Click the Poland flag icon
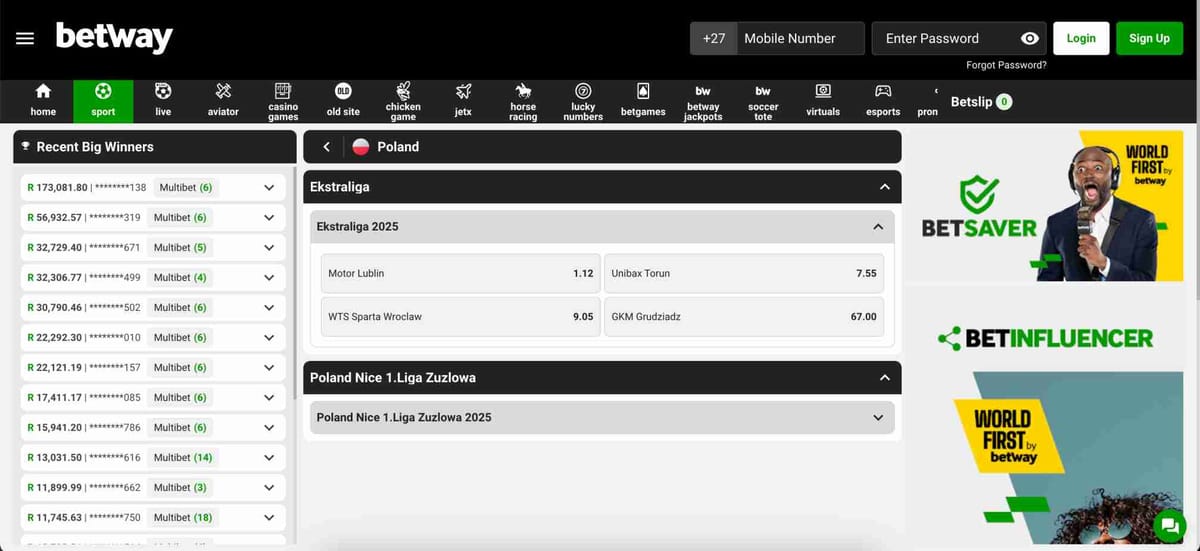Viewport: 1200px width, 551px height. 361,147
